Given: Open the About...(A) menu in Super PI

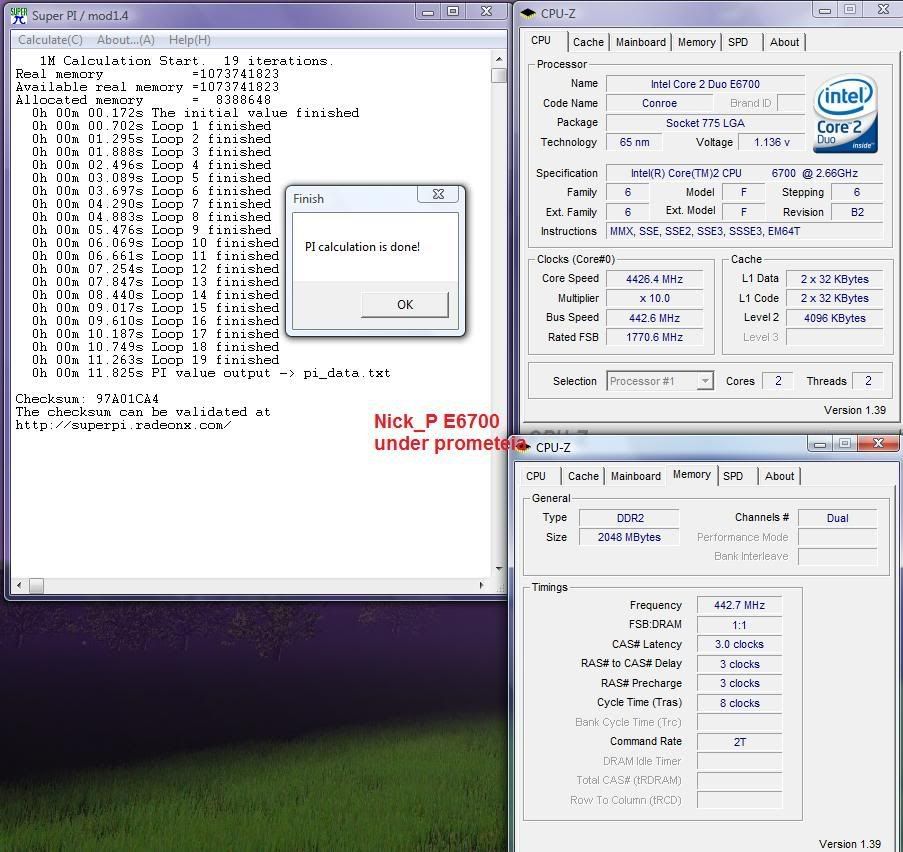Looking at the screenshot, I should tap(125, 40).
